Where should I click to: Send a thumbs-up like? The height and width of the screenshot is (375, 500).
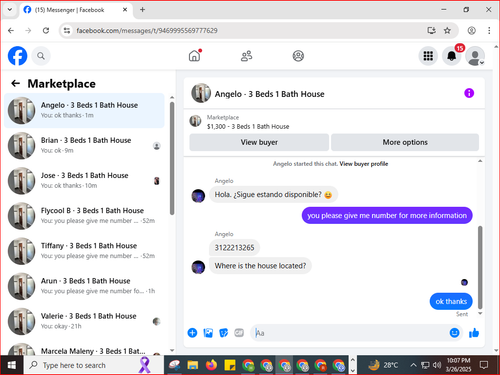[x=474, y=333]
